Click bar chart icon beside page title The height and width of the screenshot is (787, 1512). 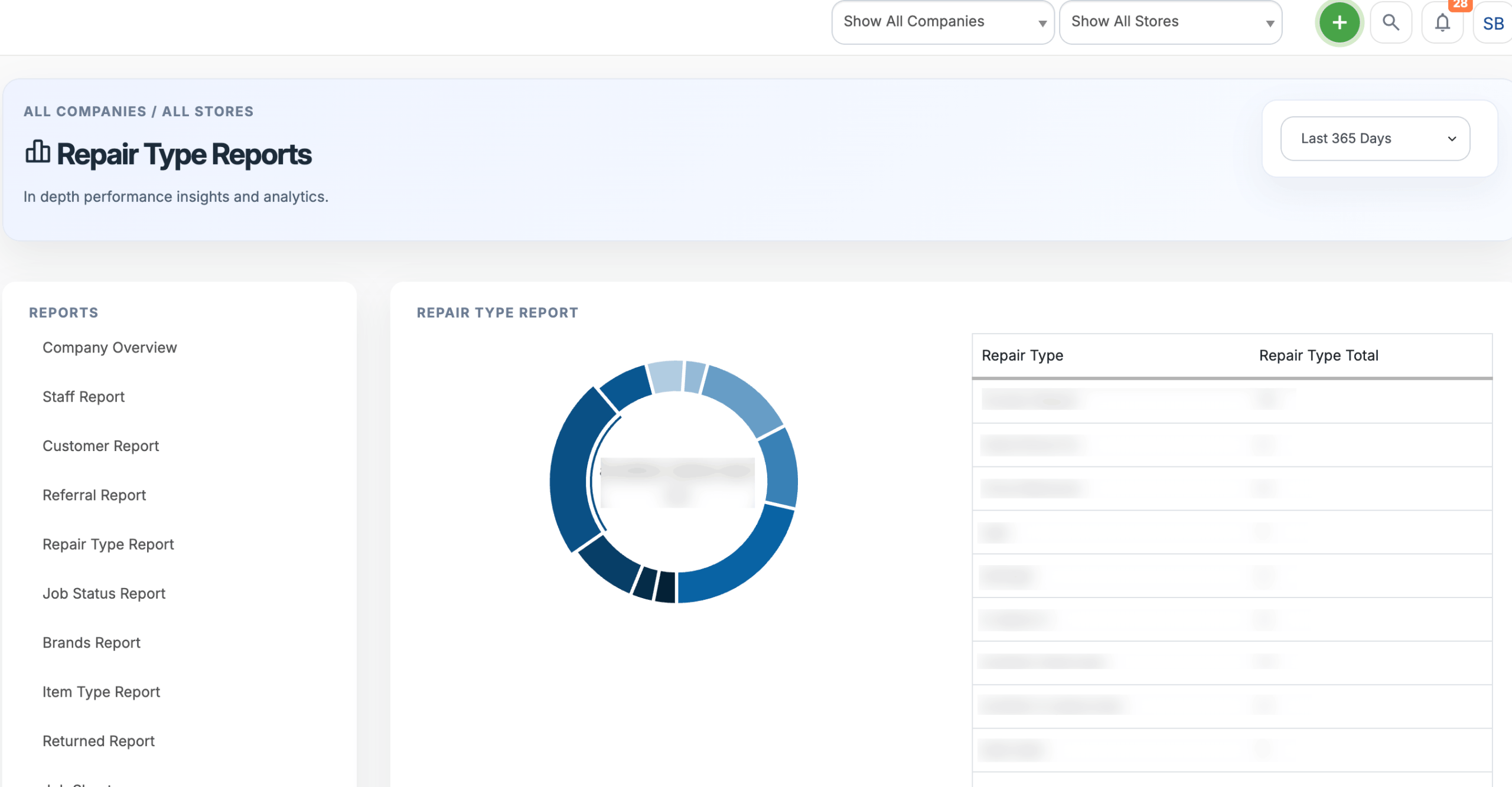click(37, 152)
